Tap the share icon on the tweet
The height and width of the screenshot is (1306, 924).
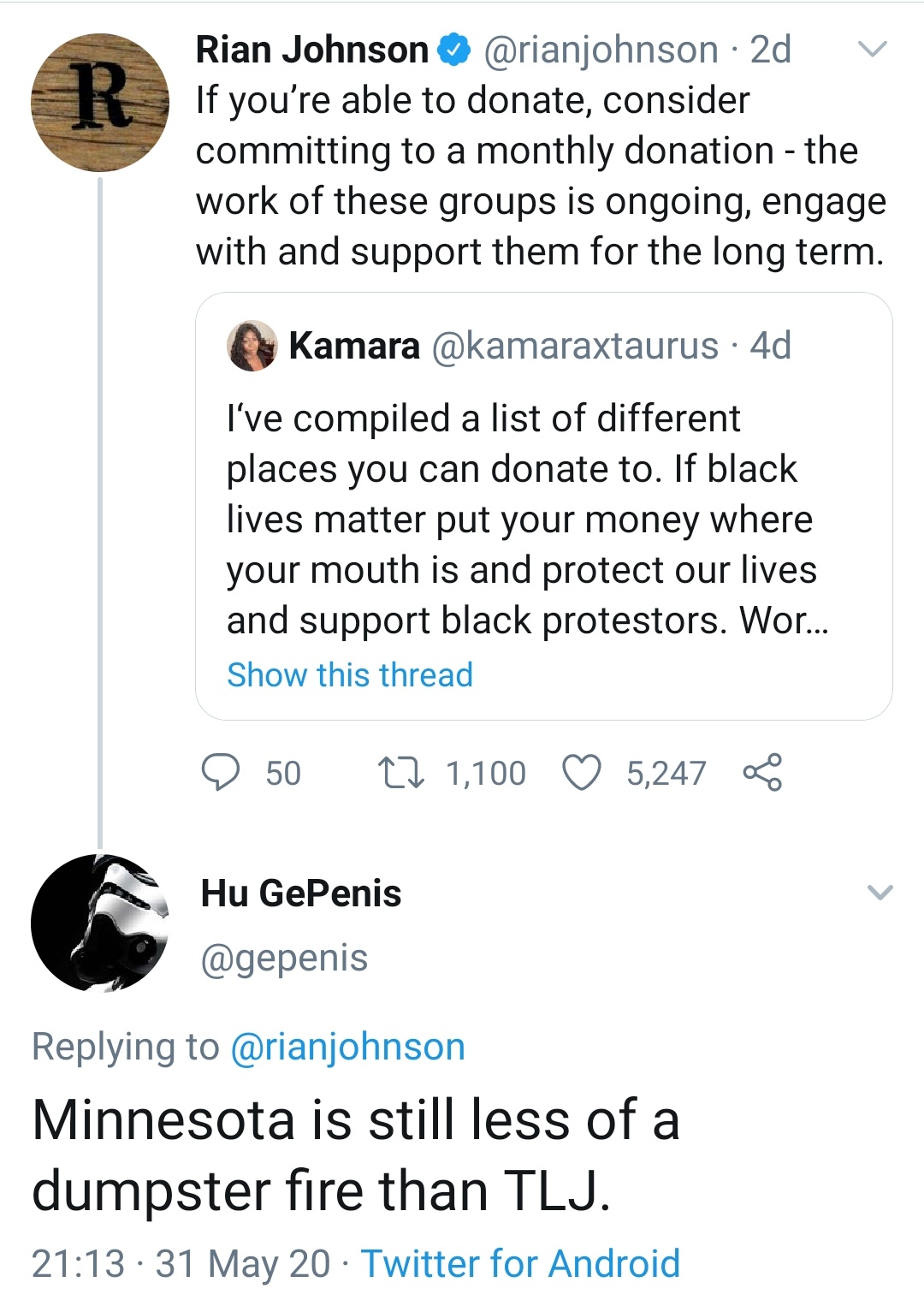(762, 772)
